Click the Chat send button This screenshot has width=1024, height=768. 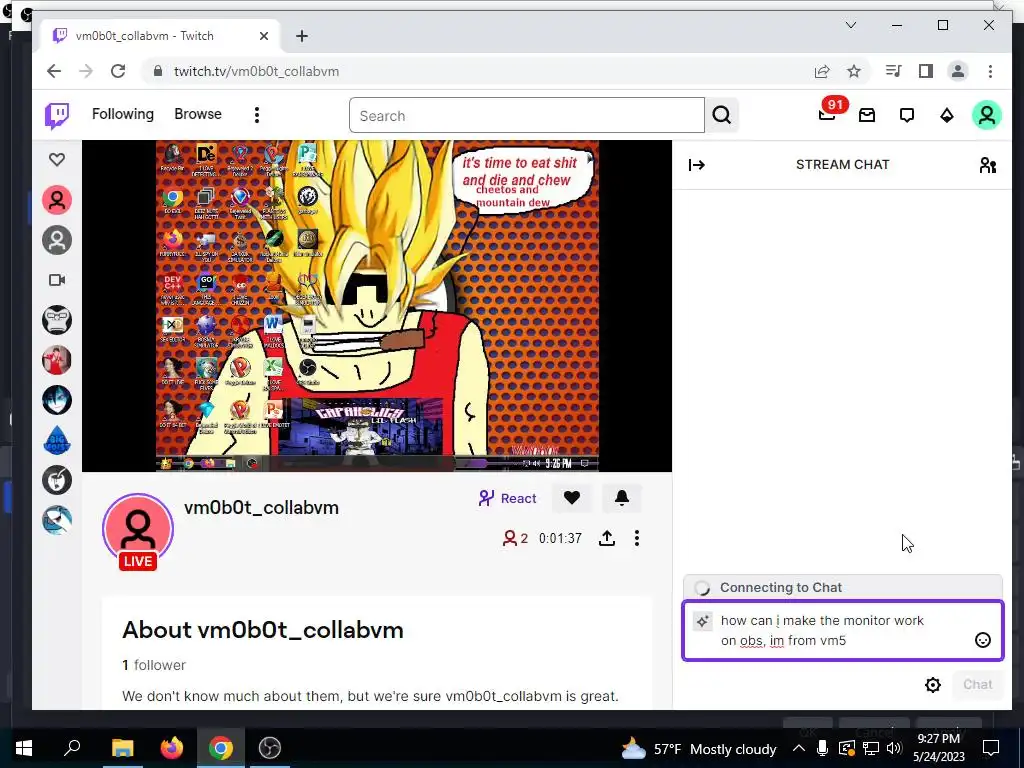point(978,684)
